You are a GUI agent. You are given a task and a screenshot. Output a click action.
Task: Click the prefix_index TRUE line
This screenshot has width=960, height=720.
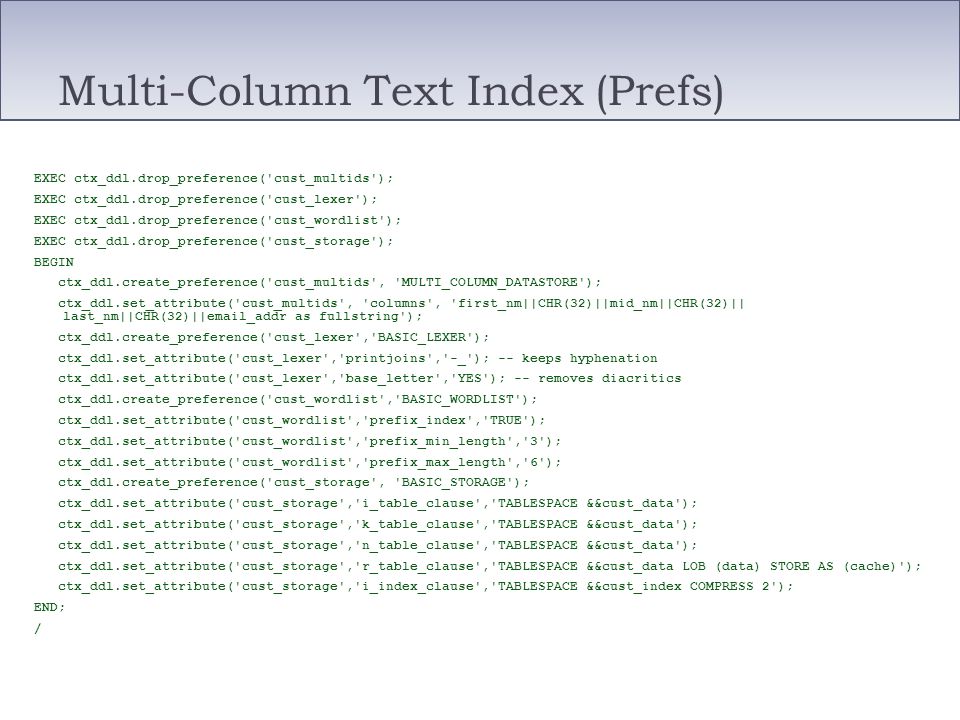click(x=302, y=421)
